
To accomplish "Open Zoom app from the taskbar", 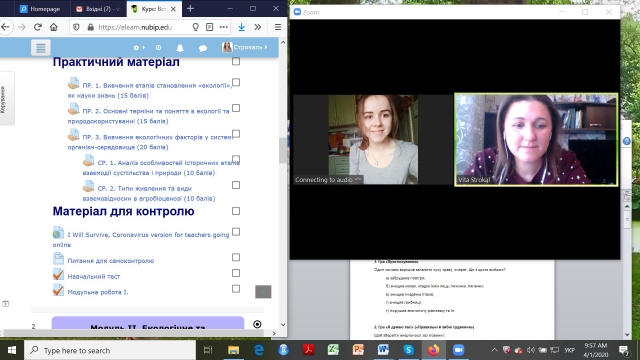I will 458,350.
